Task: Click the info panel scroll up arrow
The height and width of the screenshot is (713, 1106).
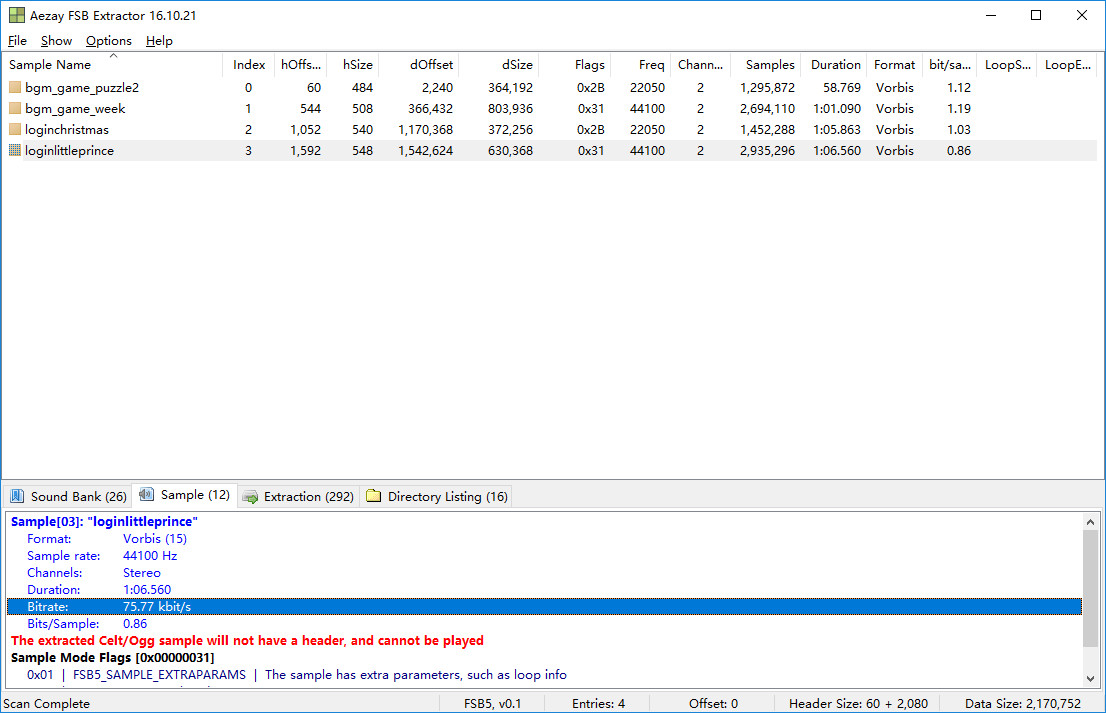Action: [1090, 522]
